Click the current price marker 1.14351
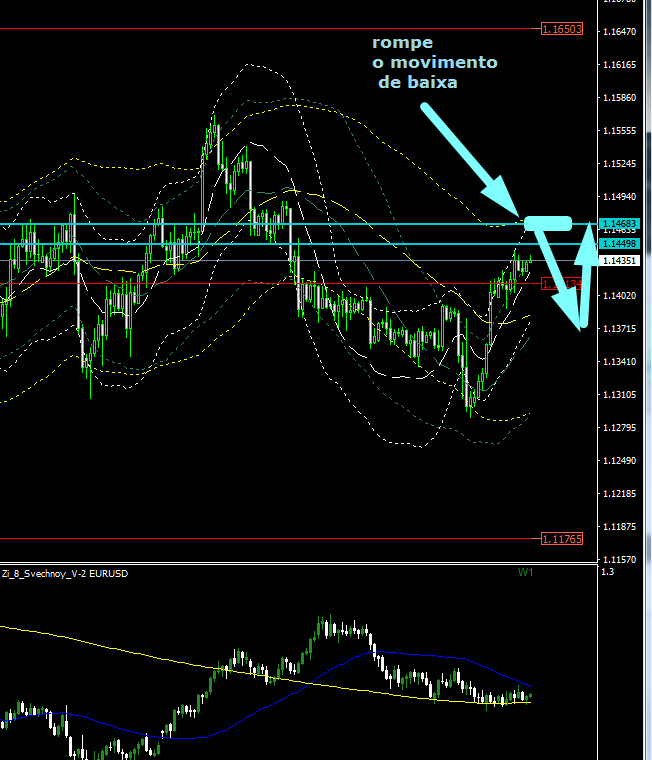The height and width of the screenshot is (760, 652). point(617,261)
